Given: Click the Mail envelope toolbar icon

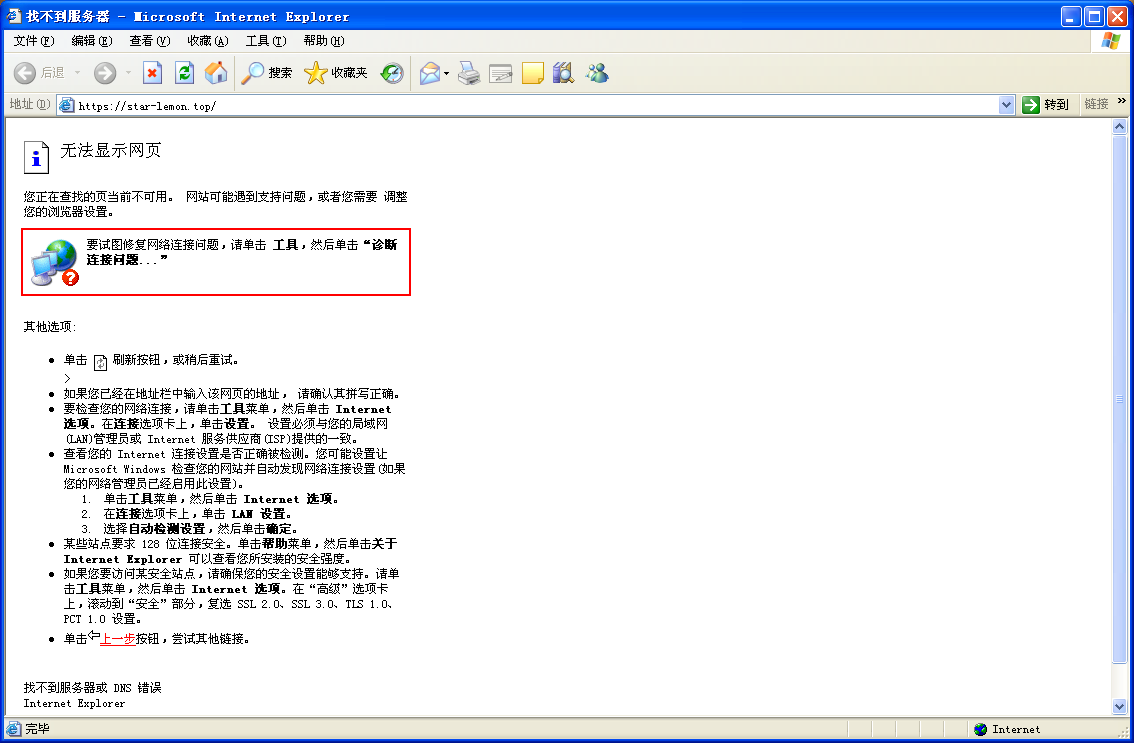Looking at the screenshot, I should pos(430,73).
